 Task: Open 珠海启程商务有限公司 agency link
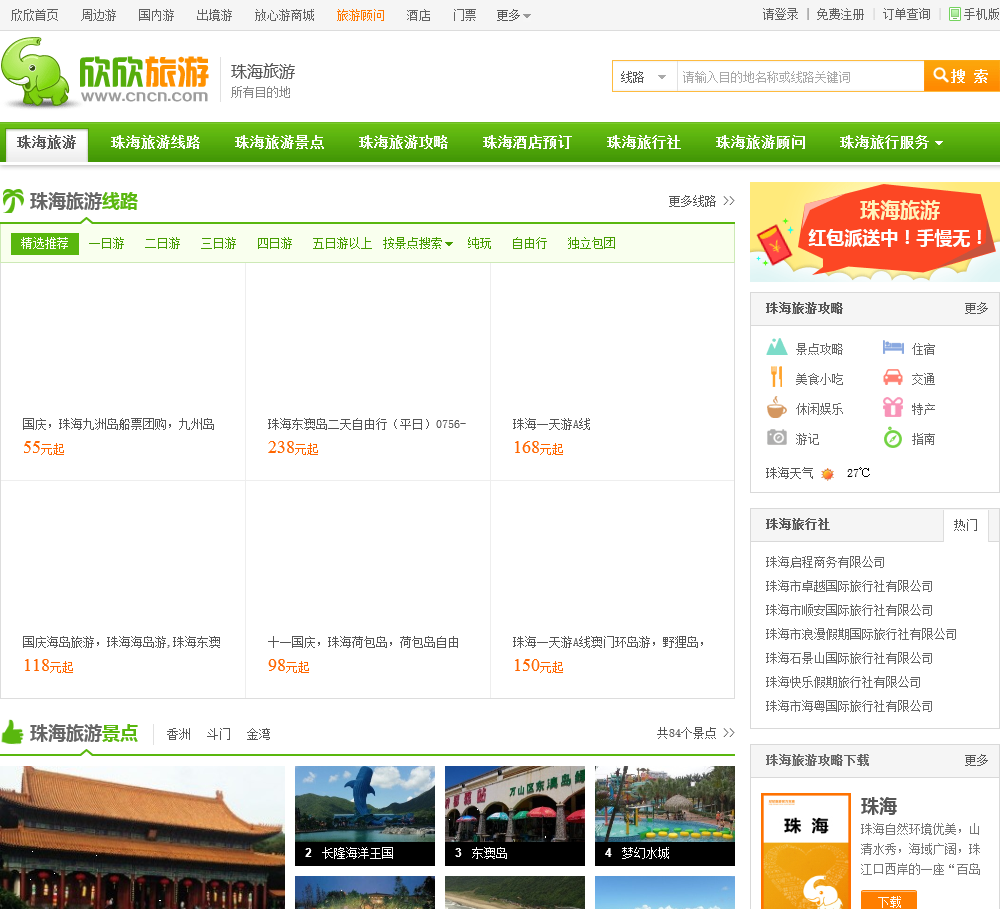coord(825,562)
